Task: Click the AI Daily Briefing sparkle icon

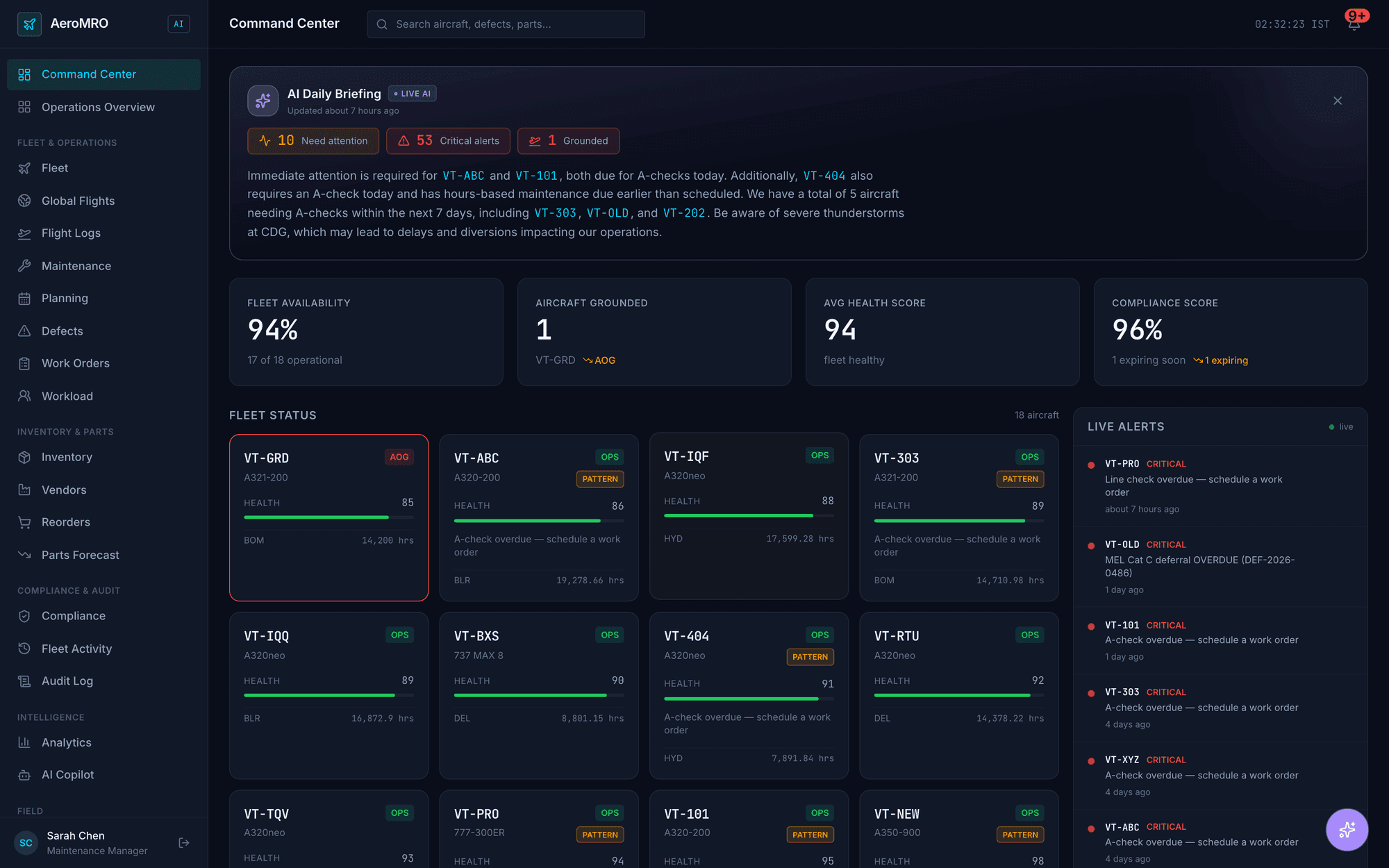Action: coord(263,101)
